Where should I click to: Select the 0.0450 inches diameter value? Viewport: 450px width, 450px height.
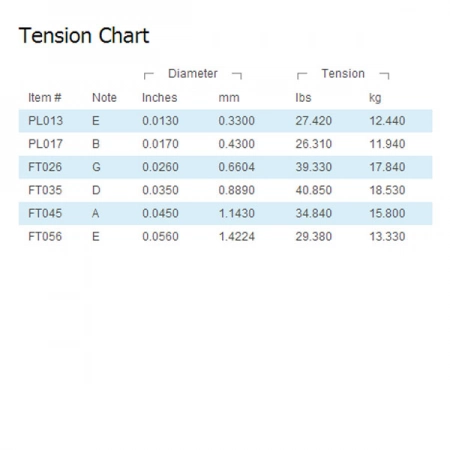pyautogui.click(x=160, y=213)
